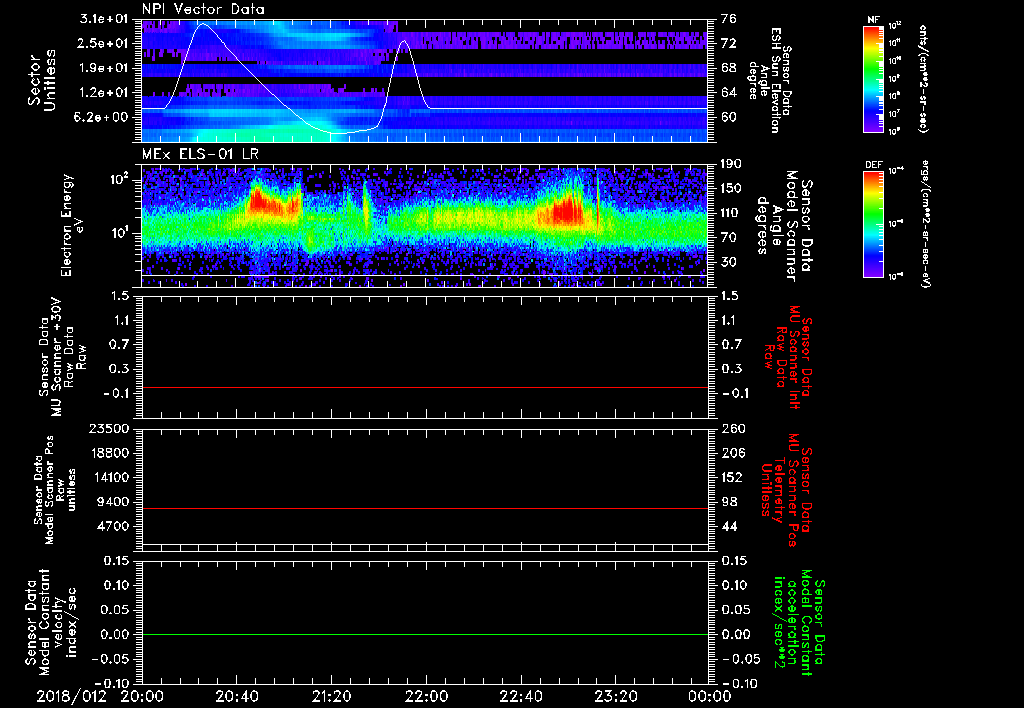The image size is (1024, 708).
Task: Click the 10² electron energy tick label
Action: pos(119,179)
